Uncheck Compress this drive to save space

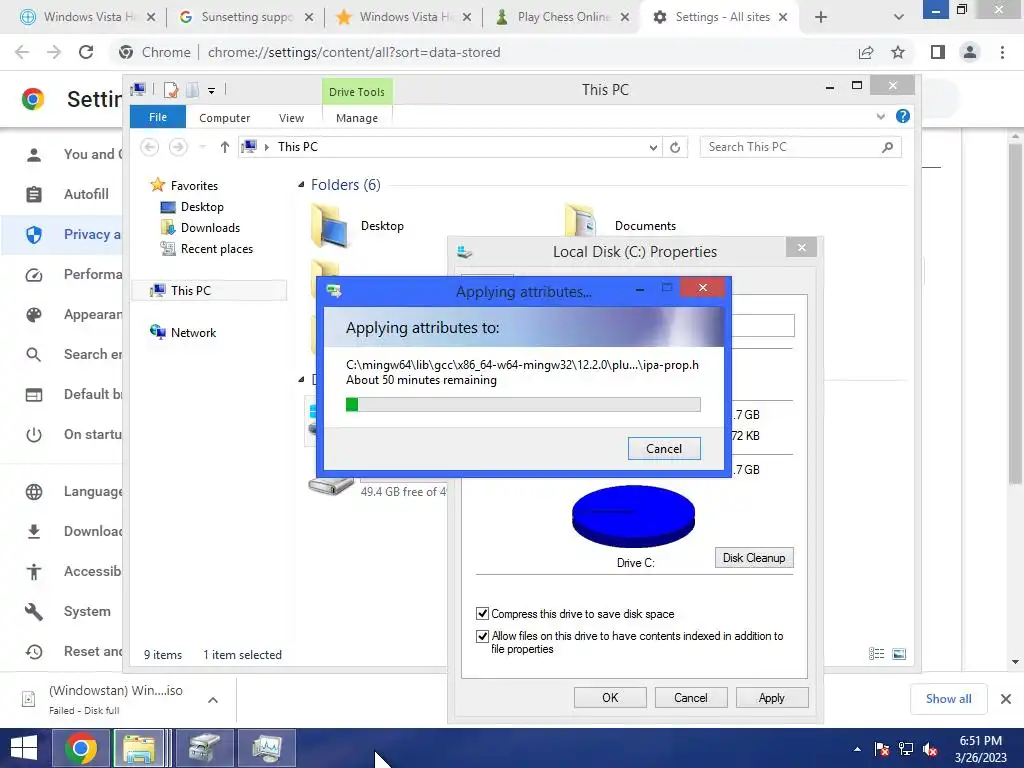click(482, 613)
